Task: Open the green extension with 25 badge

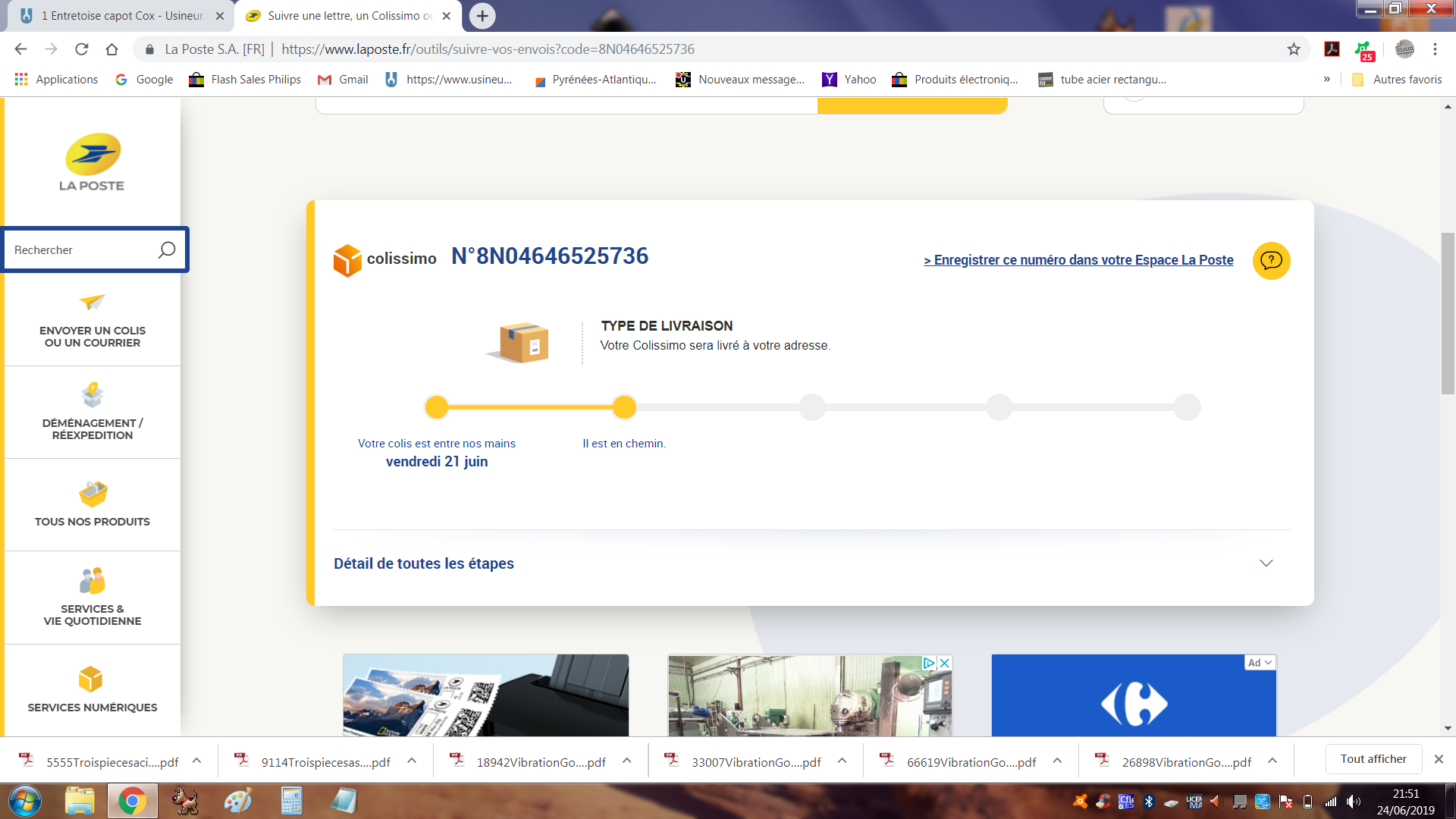Action: coord(1365,51)
